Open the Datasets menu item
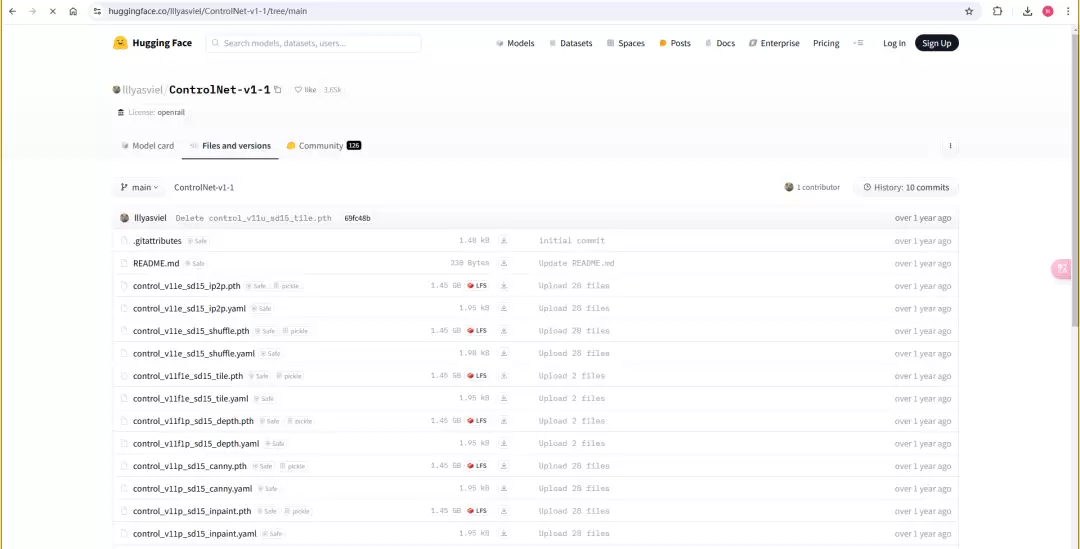The image size is (1080, 549). [570, 43]
